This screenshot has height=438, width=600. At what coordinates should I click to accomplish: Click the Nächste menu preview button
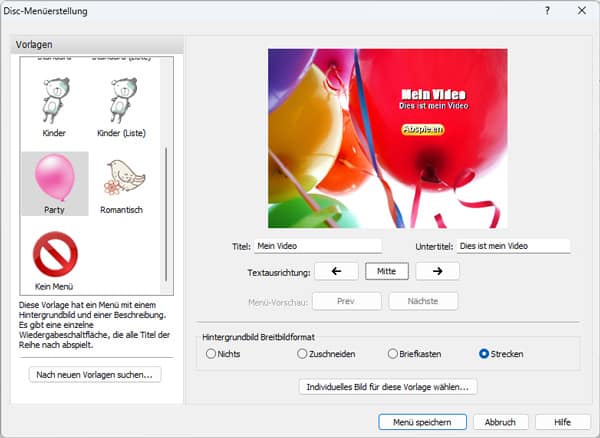[x=423, y=301]
